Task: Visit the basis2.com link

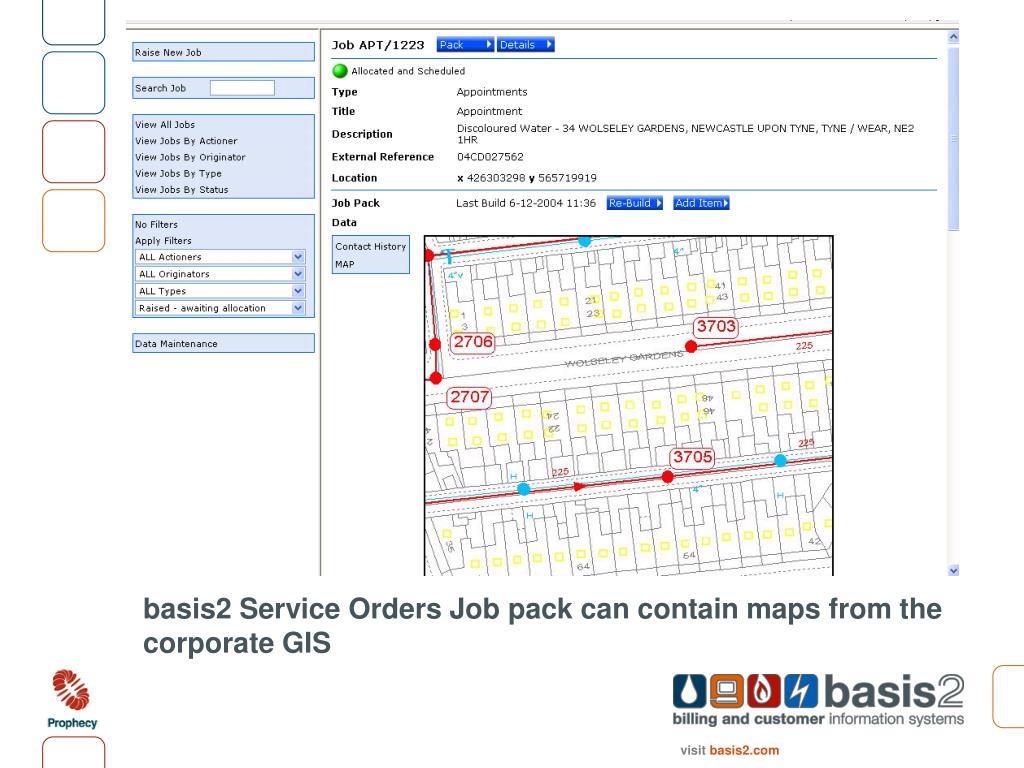Action: point(744,750)
